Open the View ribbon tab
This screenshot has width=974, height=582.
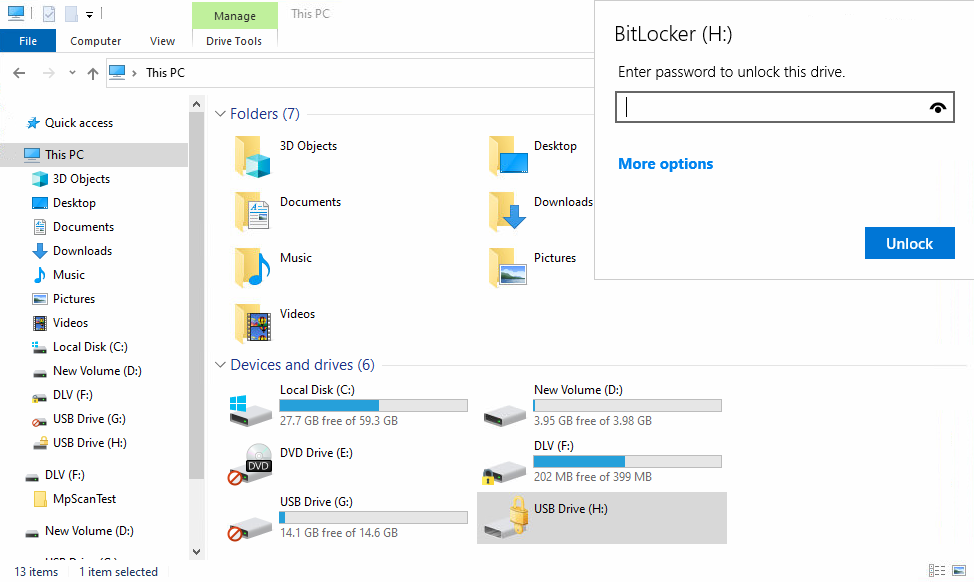point(162,41)
